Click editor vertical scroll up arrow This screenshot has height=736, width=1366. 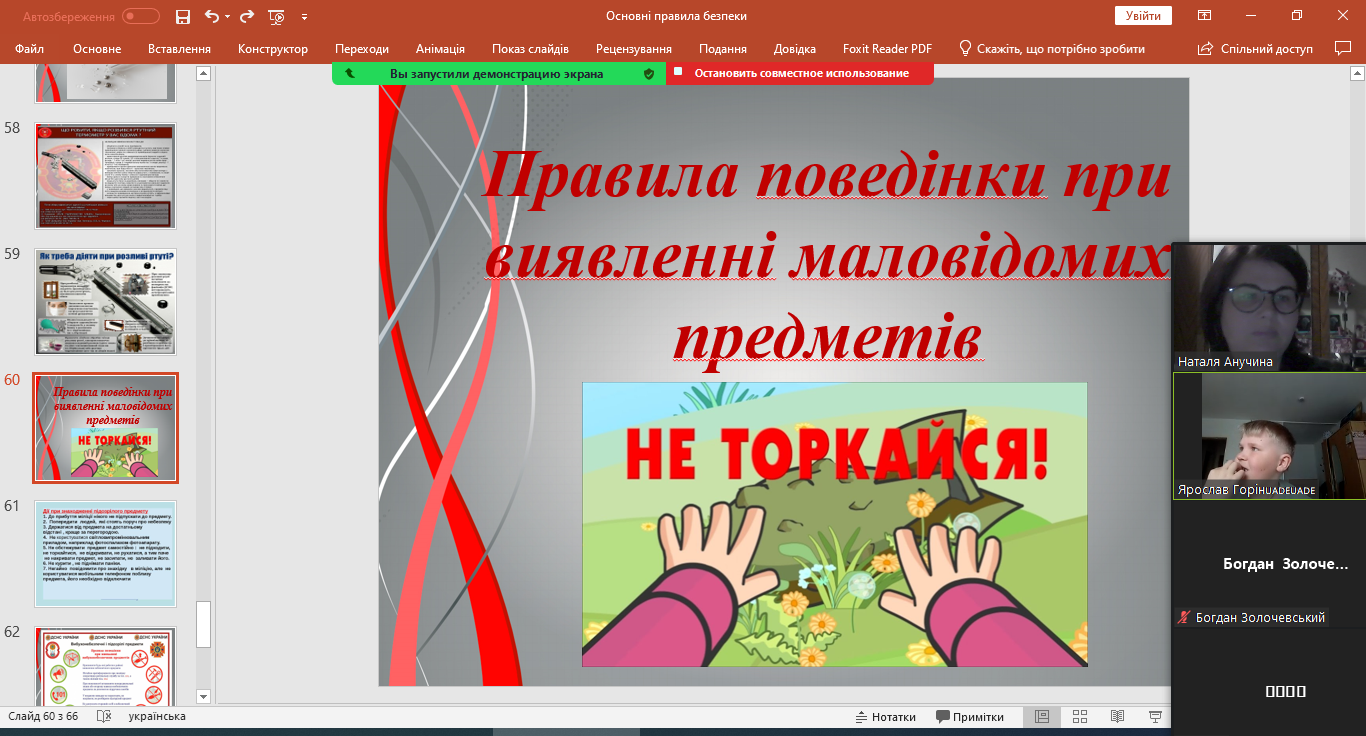click(x=1359, y=73)
